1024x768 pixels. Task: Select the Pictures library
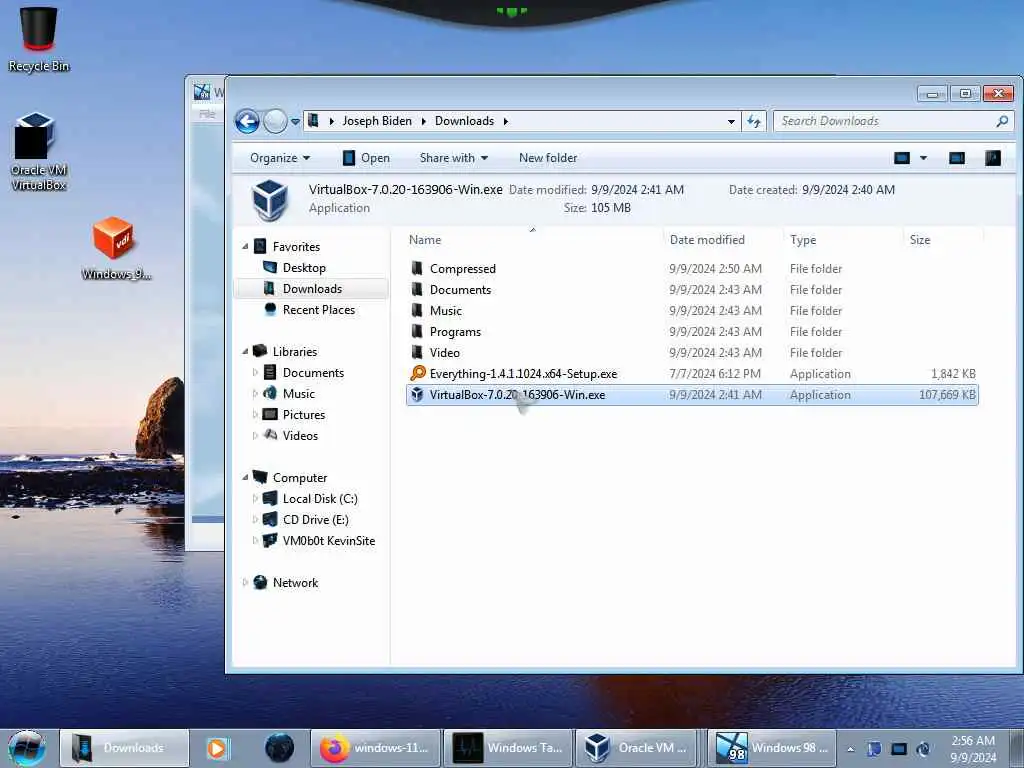[304, 415]
